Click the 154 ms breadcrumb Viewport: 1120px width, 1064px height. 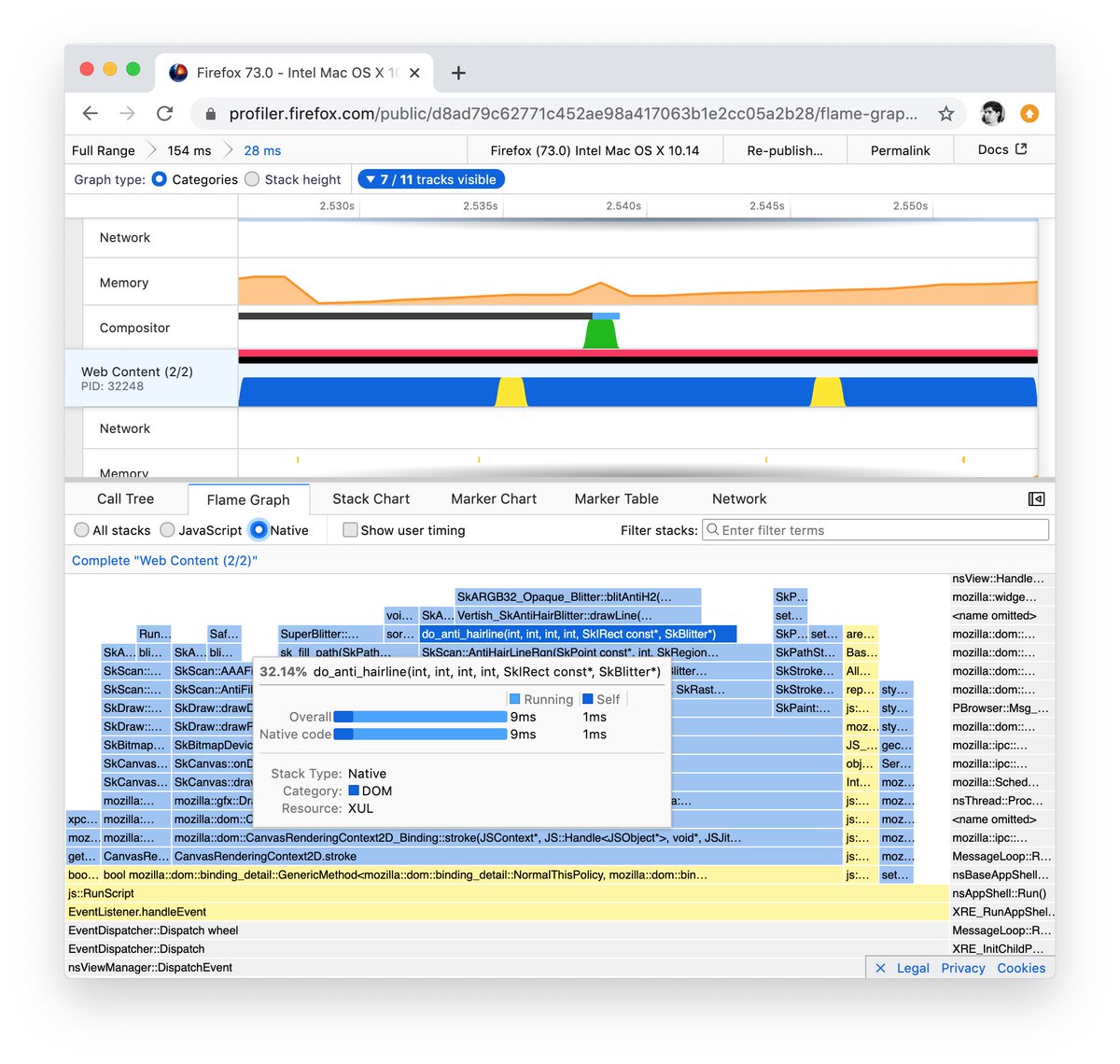[x=189, y=150]
